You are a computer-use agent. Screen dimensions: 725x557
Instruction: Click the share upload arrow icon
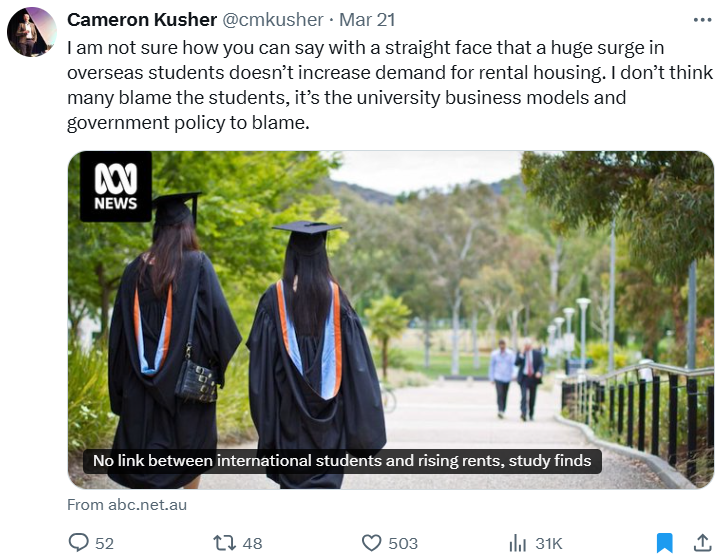coord(702,543)
